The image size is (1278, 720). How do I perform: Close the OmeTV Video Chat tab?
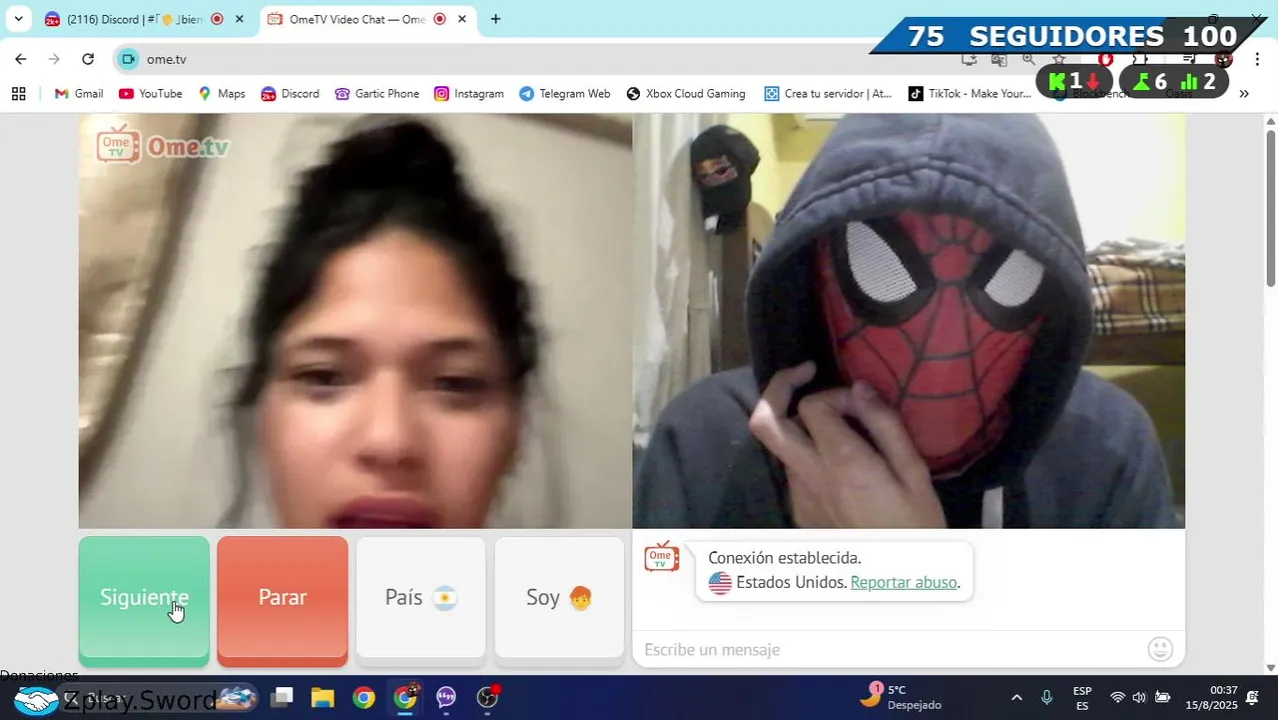coord(462,19)
